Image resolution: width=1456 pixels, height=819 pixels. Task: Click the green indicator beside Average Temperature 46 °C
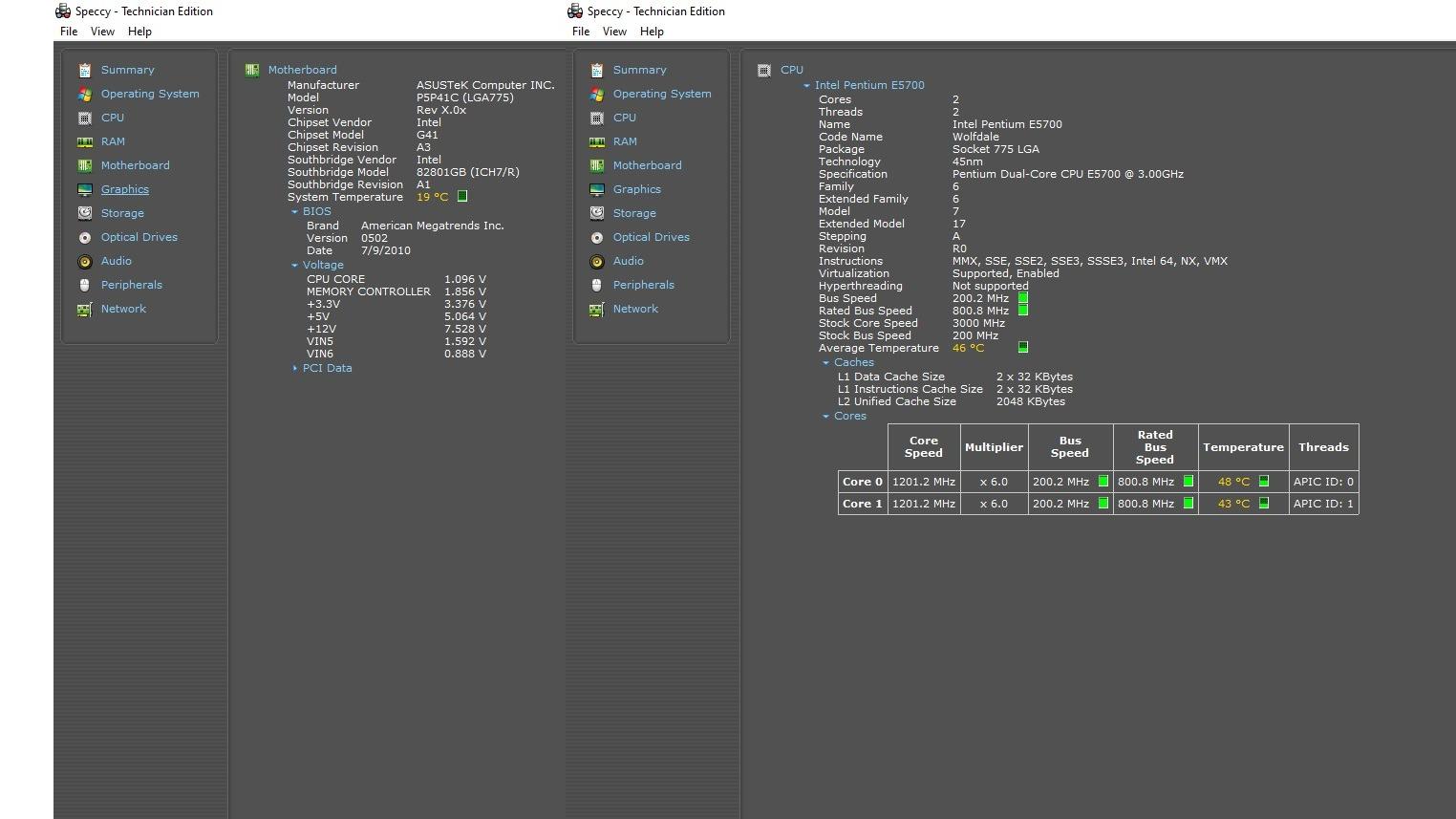(x=1023, y=348)
